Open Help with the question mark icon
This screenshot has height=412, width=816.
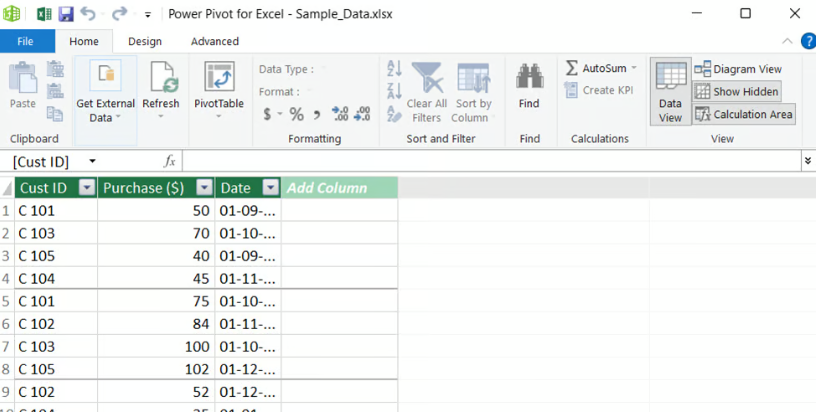[809, 41]
